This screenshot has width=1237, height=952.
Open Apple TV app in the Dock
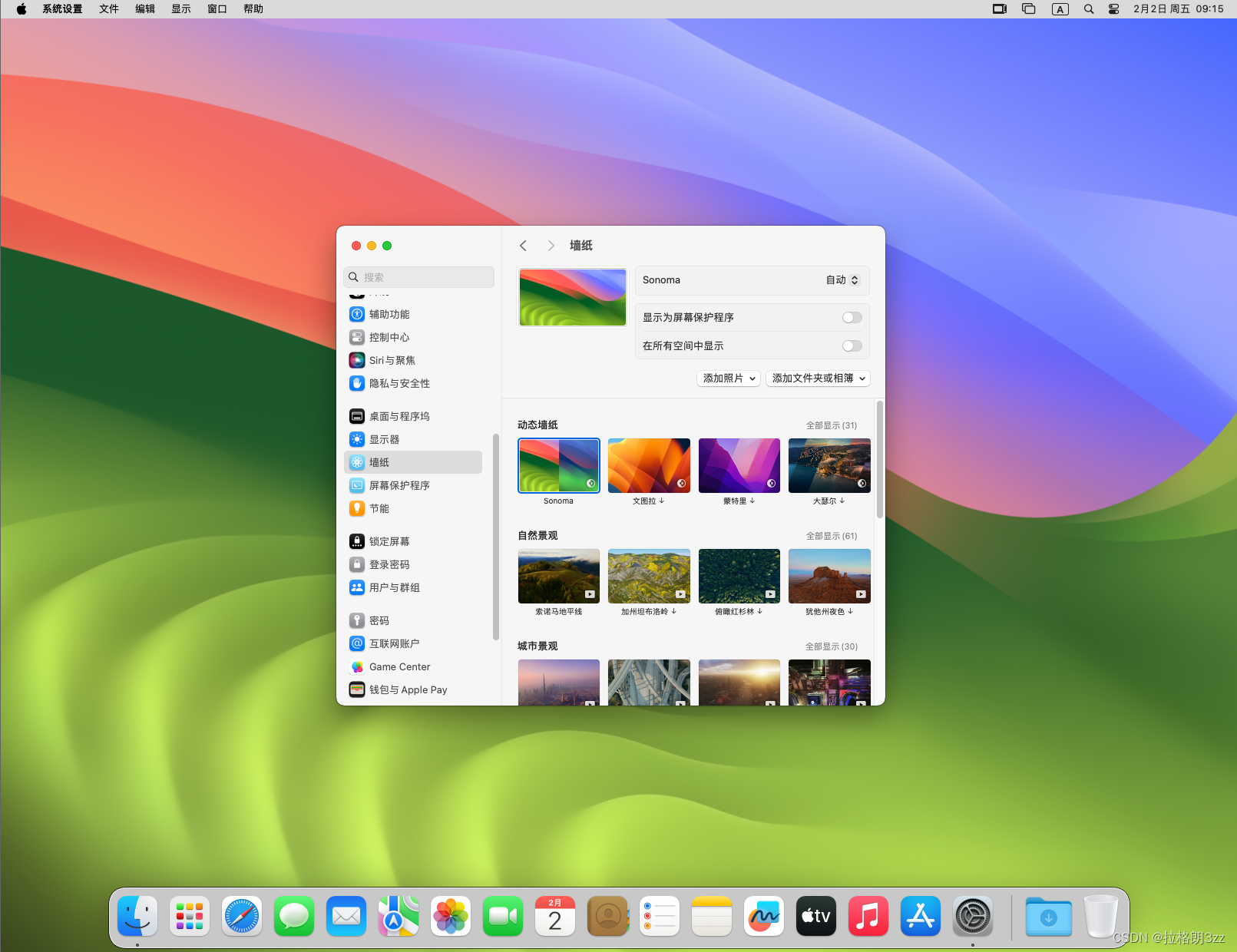point(816,916)
